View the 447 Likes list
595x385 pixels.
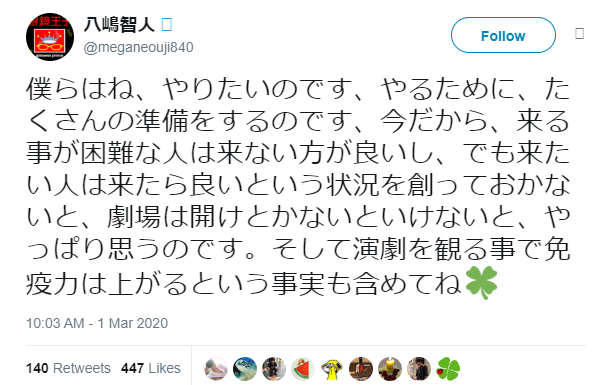tap(151, 368)
